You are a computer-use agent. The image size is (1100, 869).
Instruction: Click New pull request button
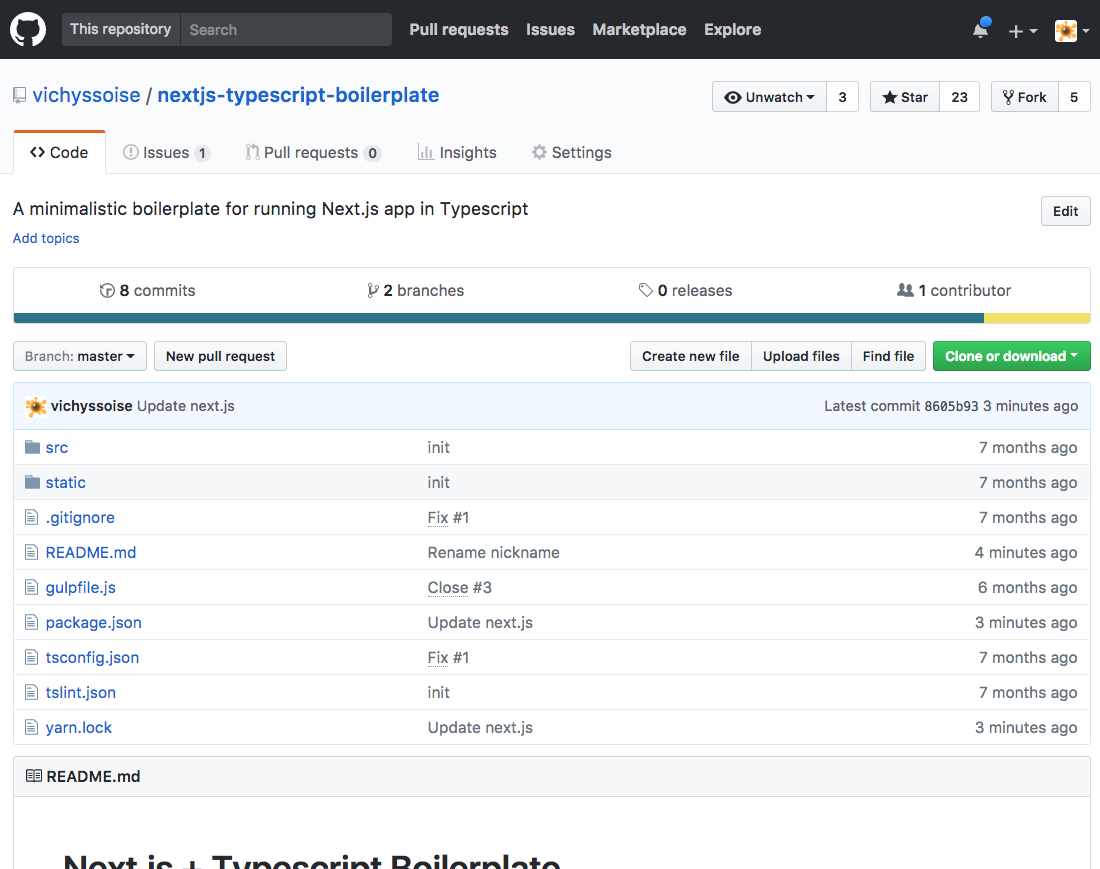(x=220, y=356)
